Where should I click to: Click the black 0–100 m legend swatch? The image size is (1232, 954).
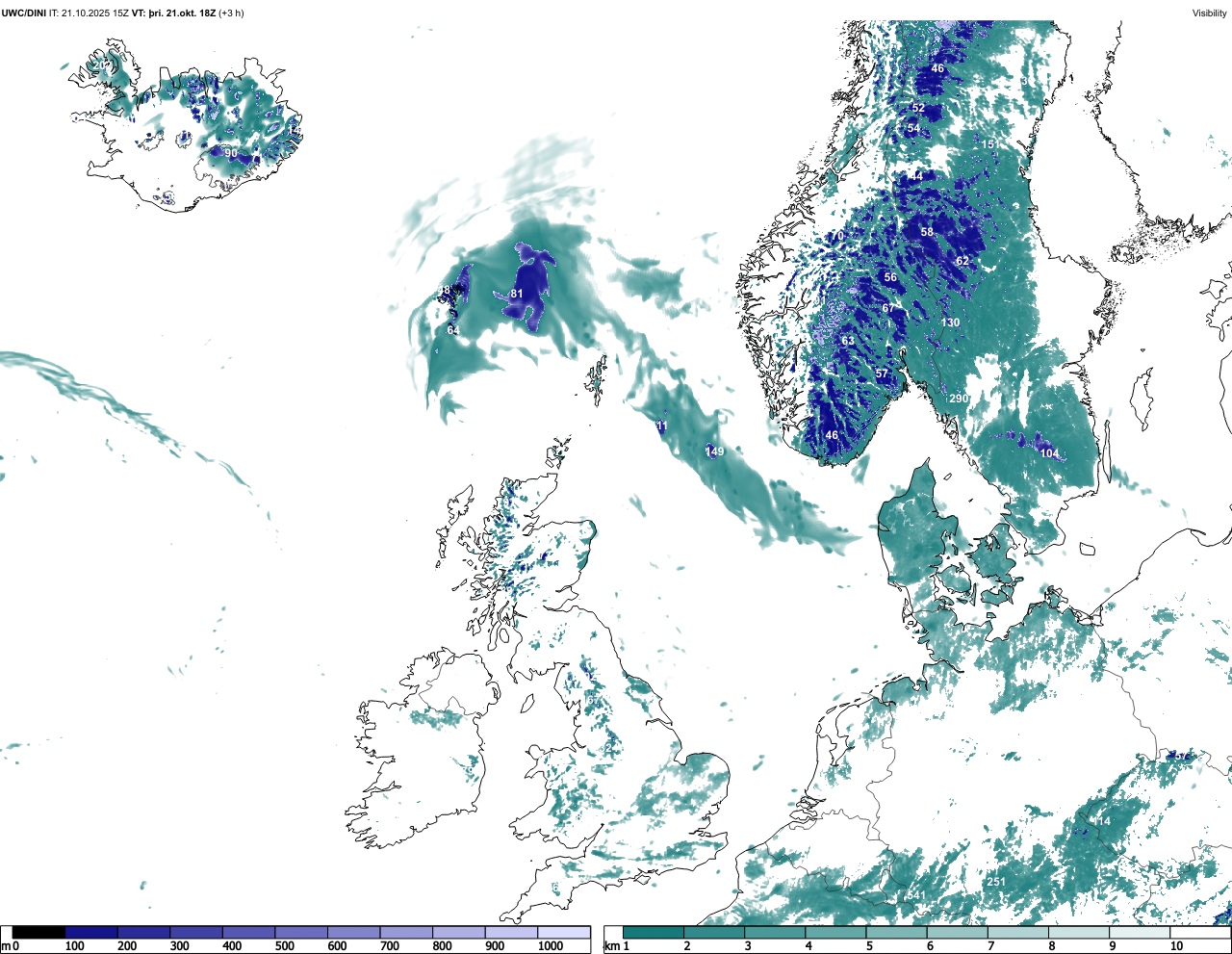click(39, 932)
